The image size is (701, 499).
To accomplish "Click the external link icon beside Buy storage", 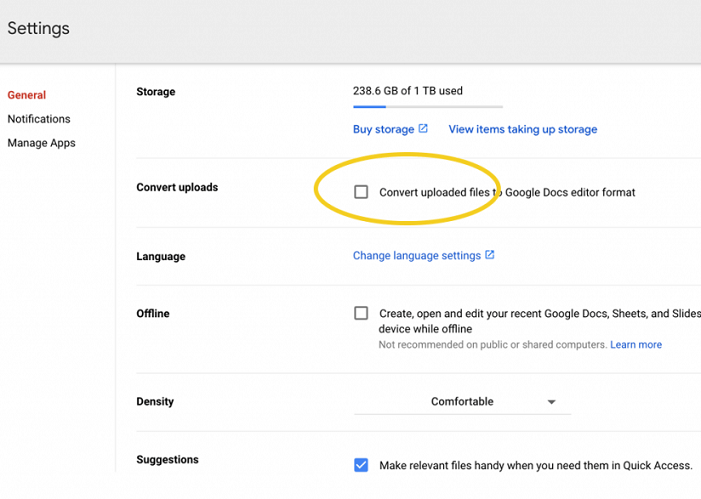I will pos(423,129).
